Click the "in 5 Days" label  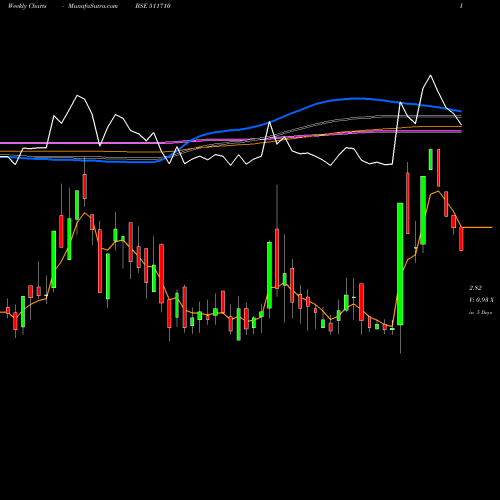point(480,313)
